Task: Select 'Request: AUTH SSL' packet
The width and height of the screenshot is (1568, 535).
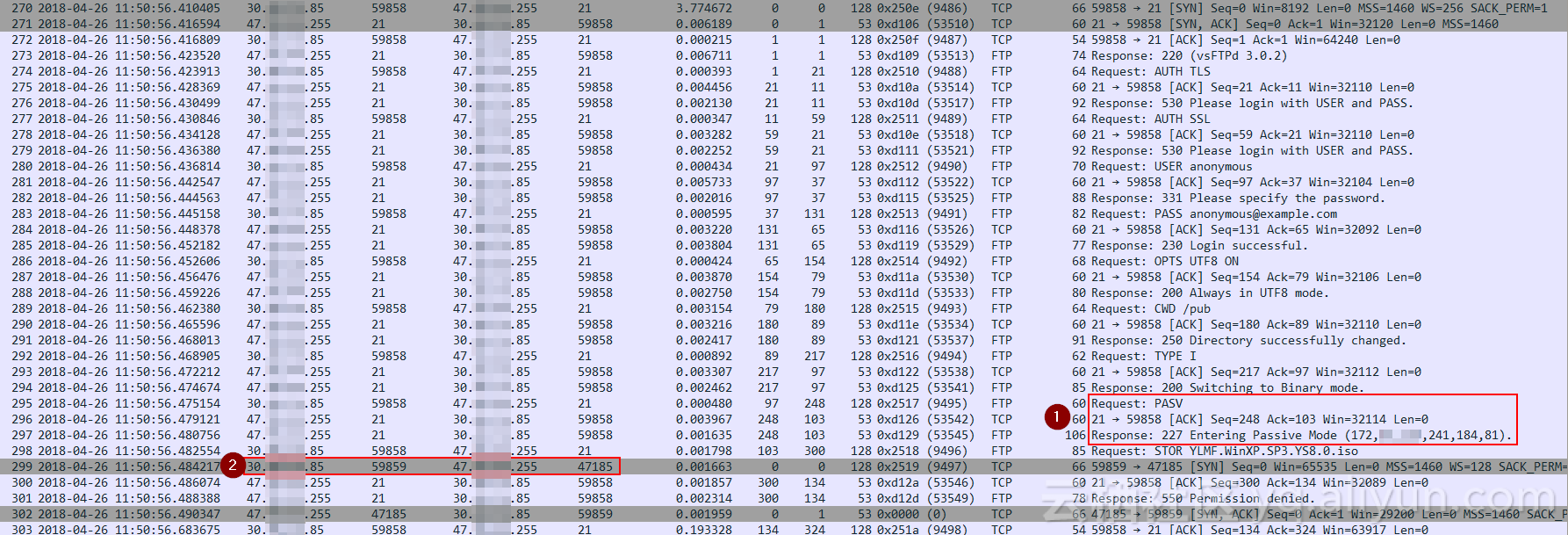Action: 784,119
